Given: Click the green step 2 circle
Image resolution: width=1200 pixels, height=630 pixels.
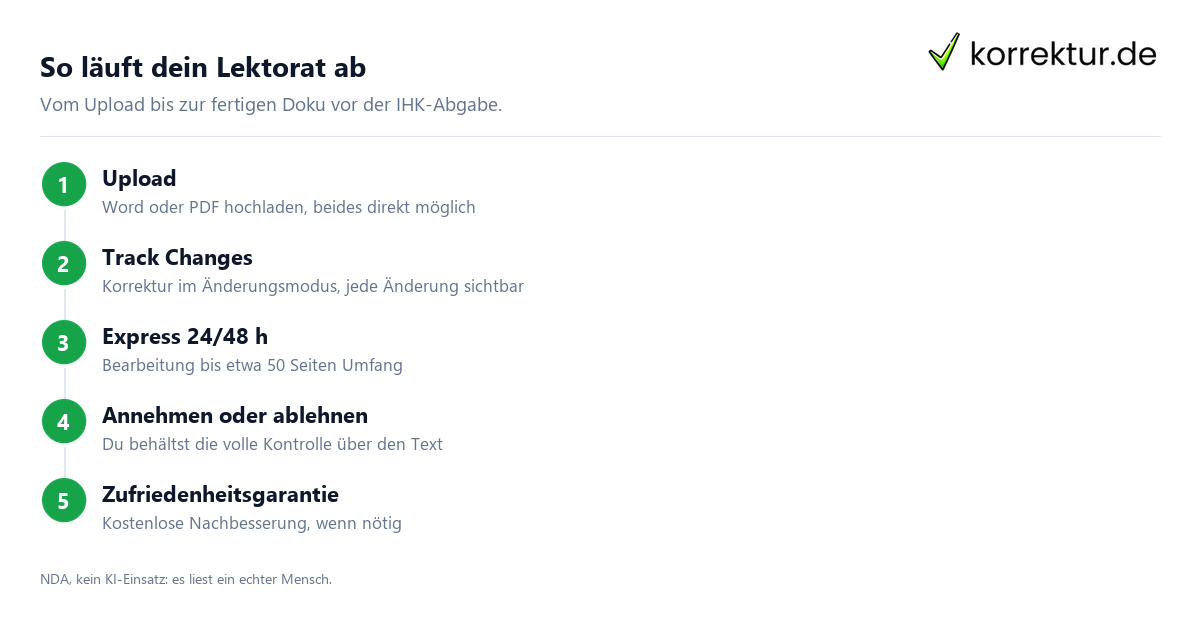Looking at the screenshot, I should (64, 264).
